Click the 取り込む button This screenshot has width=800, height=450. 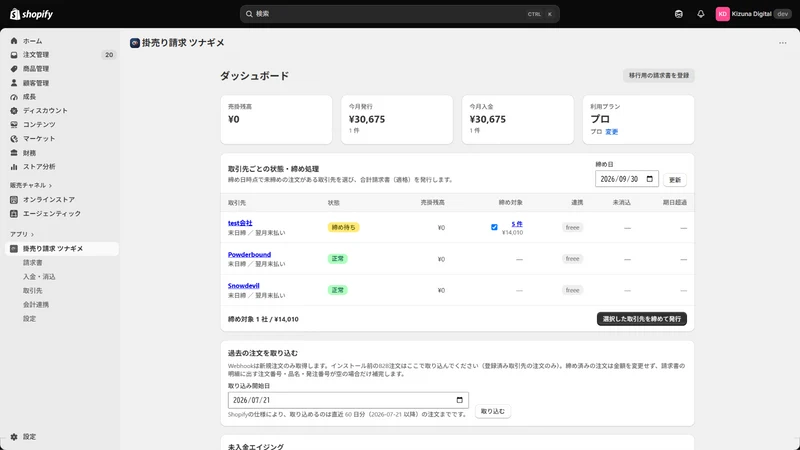point(492,411)
